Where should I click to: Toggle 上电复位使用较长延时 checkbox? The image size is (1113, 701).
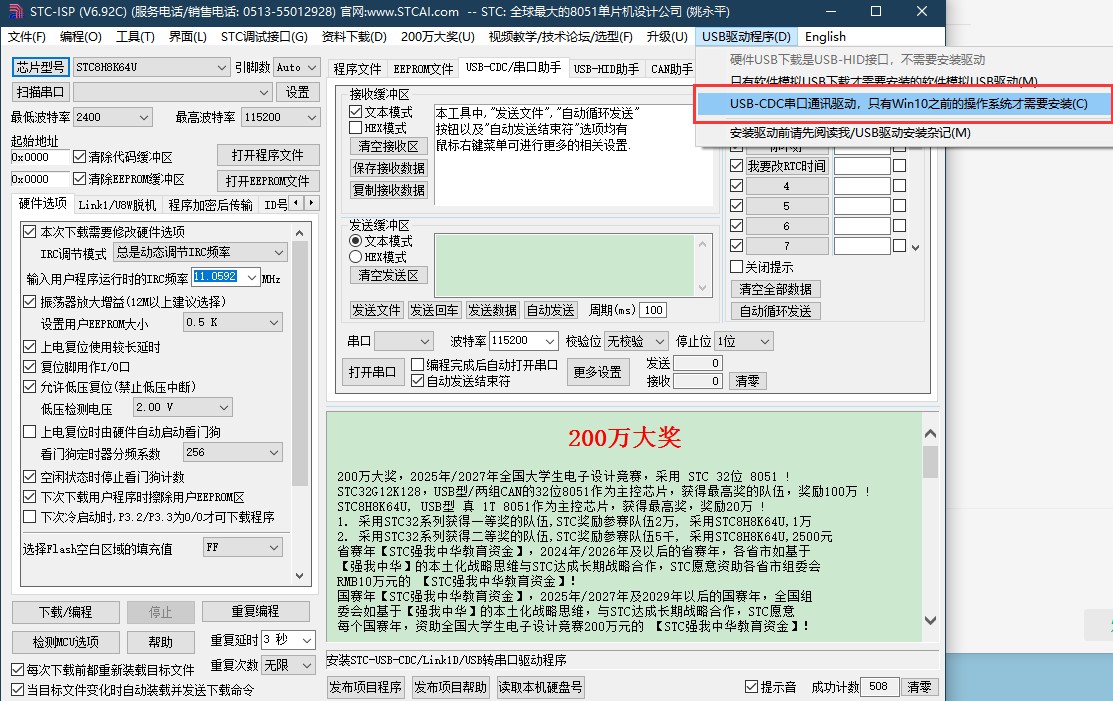click(x=30, y=346)
